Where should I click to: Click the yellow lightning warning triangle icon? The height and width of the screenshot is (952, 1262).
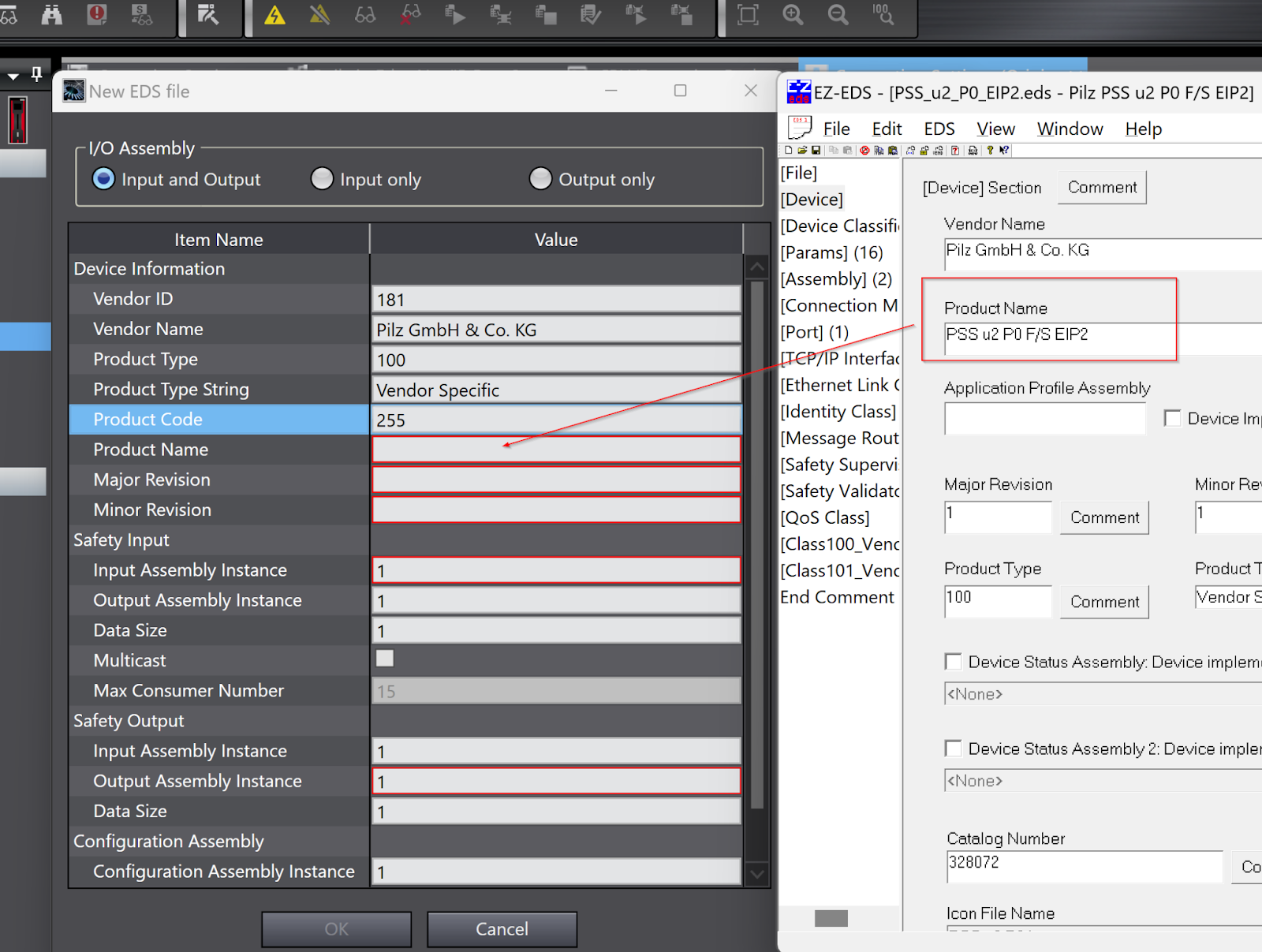[274, 13]
